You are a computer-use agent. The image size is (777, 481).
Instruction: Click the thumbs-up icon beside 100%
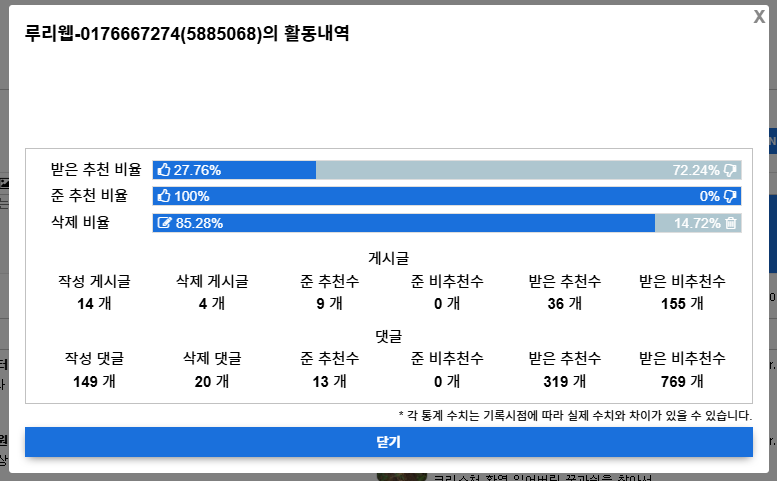(164, 196)
